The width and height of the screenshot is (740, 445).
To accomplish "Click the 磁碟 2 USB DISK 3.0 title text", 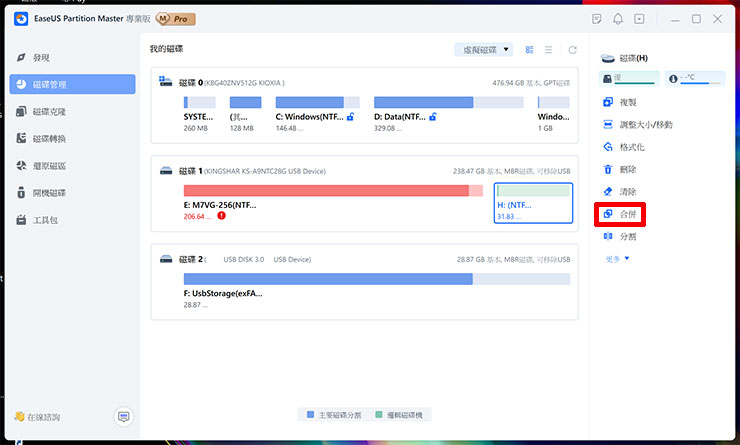I will pyautogui.click(x=245, y=259).
